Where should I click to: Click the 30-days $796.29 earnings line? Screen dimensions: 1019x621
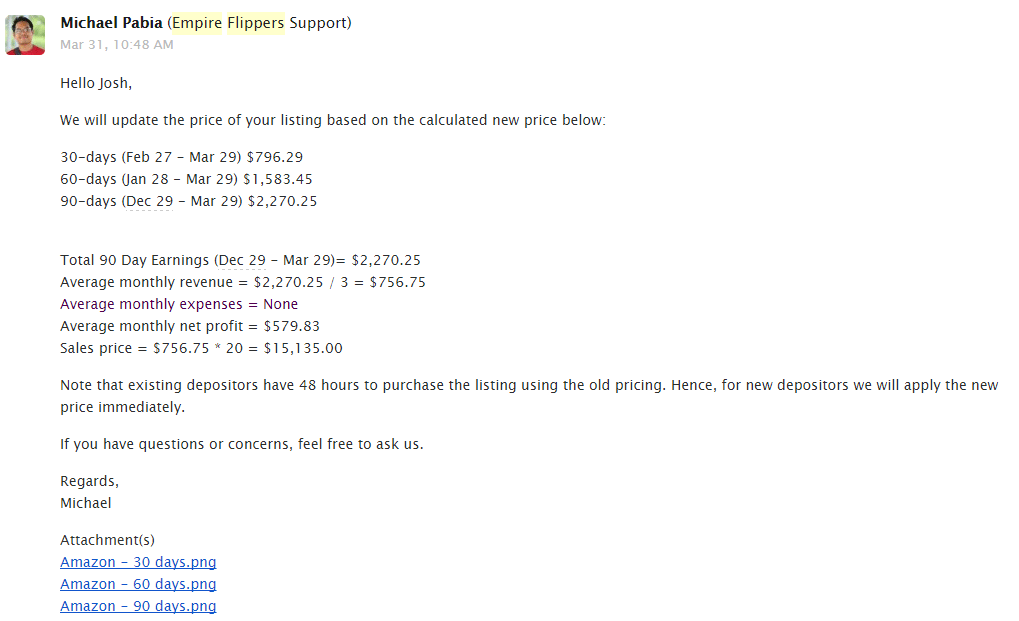click(181, 157)
